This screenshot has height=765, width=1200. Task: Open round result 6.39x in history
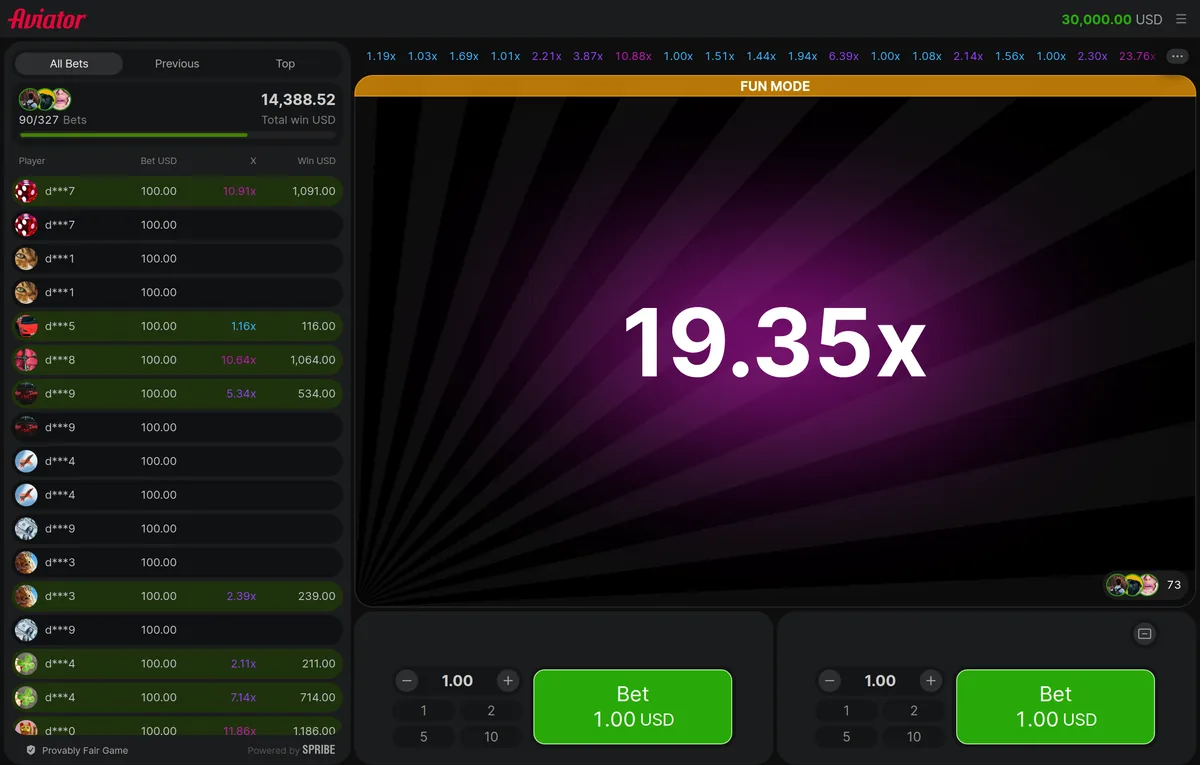pyautogui.click(x=844, y=57)
